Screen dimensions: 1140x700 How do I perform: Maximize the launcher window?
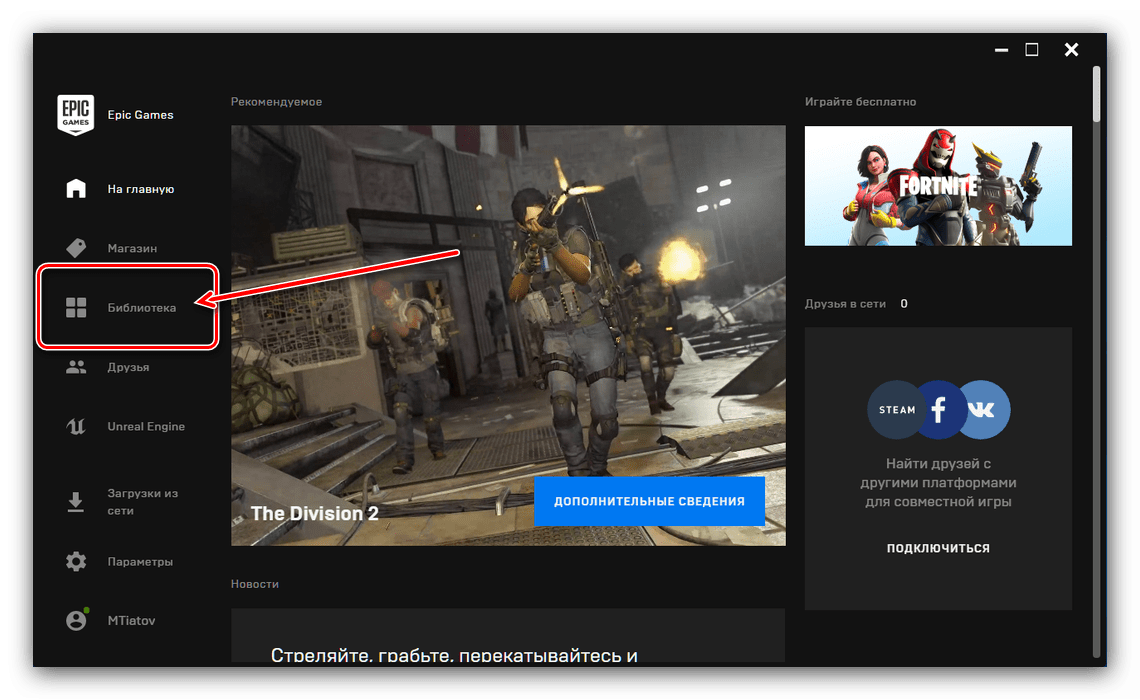(x=1032, y=49)
